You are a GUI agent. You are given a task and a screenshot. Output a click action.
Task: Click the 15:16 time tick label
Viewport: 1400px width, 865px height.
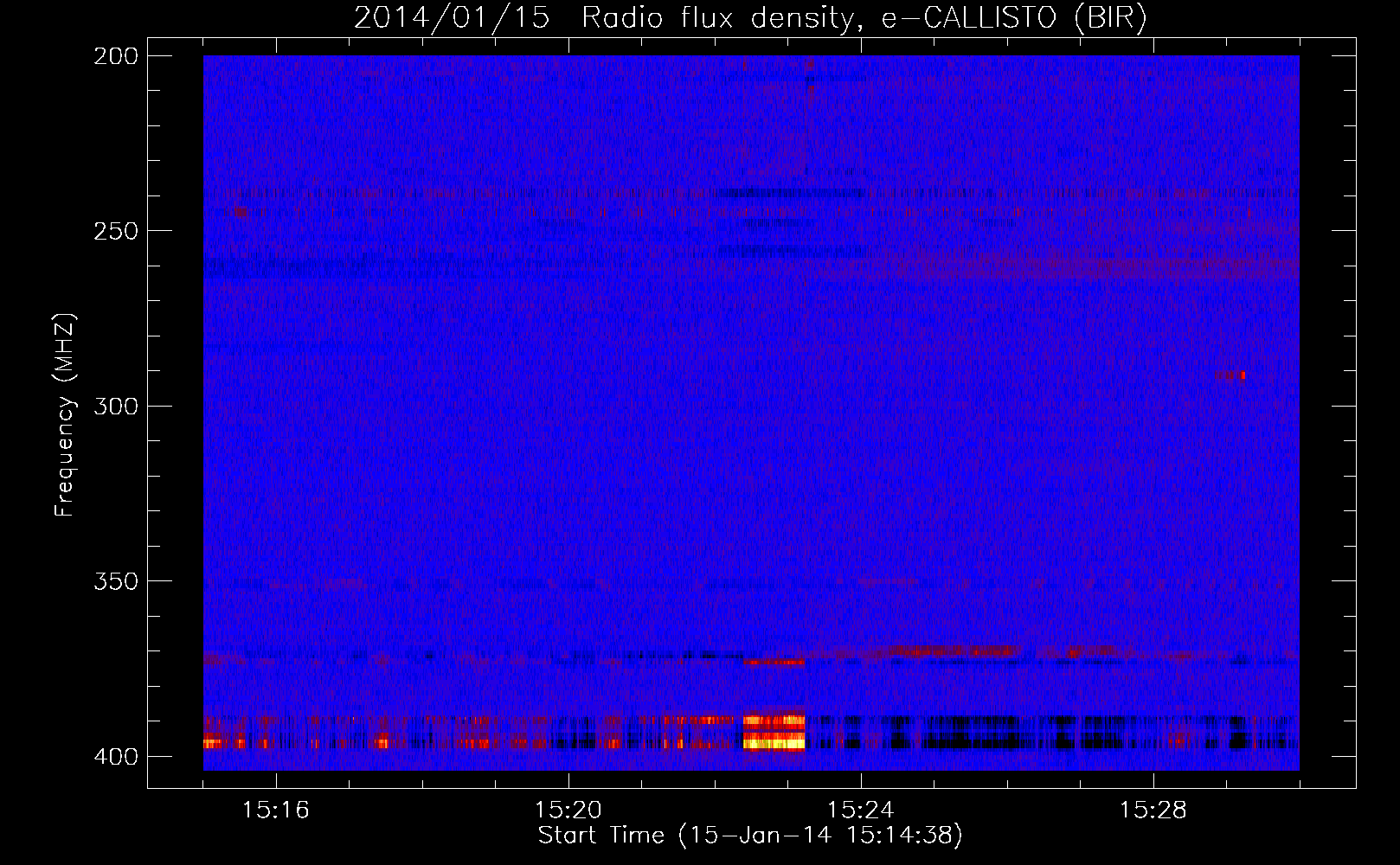276,810
